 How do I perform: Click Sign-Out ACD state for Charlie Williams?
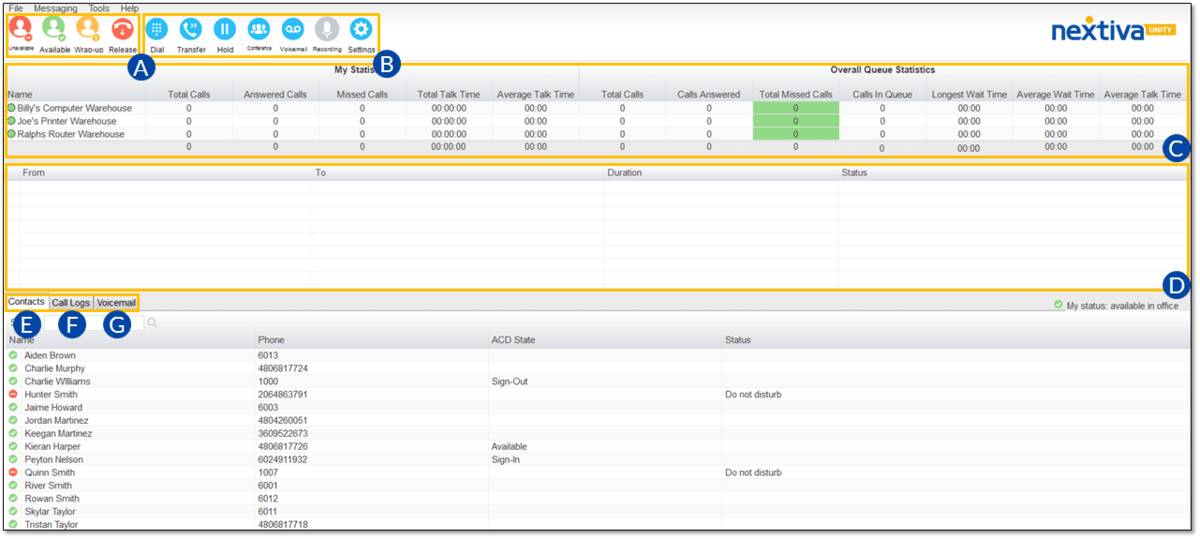(510, 381)
